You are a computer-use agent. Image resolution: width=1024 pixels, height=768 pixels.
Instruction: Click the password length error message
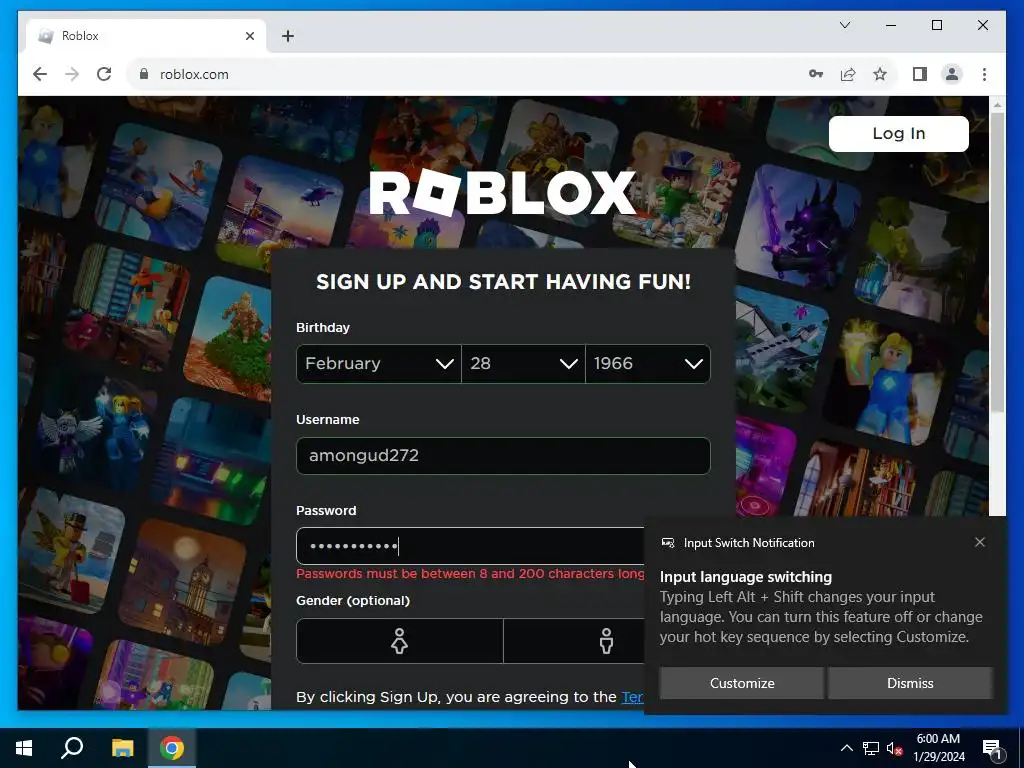(470, 573)
